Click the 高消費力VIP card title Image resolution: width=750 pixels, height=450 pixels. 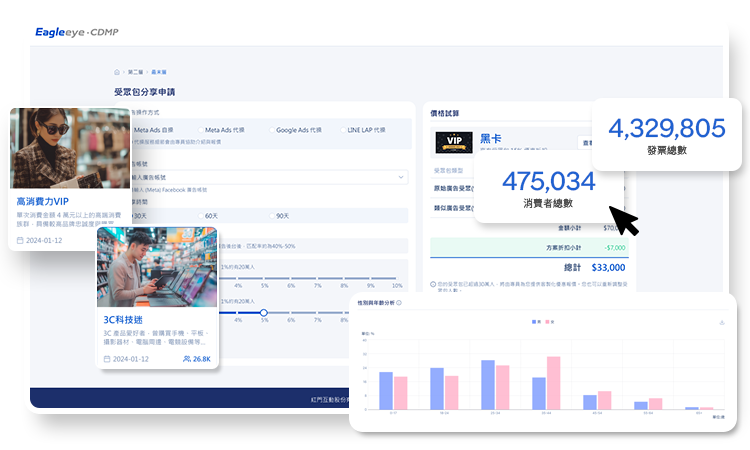tap(43, 201)
